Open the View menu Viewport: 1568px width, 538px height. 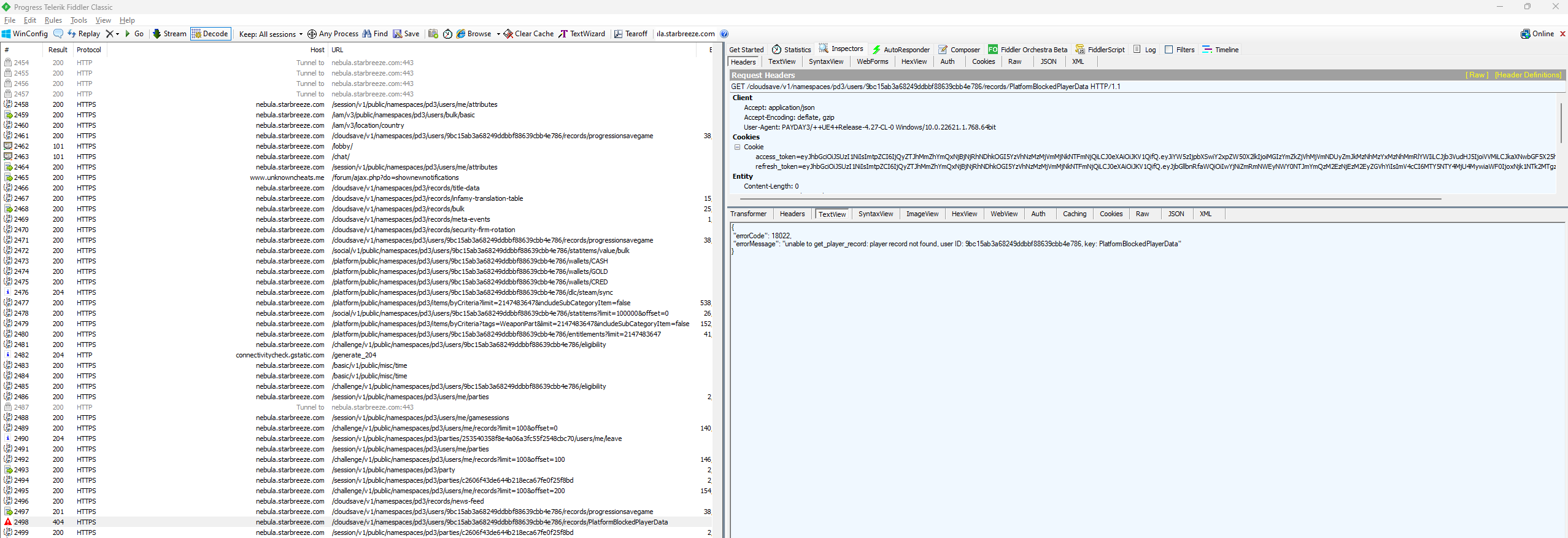click(103, 20)
